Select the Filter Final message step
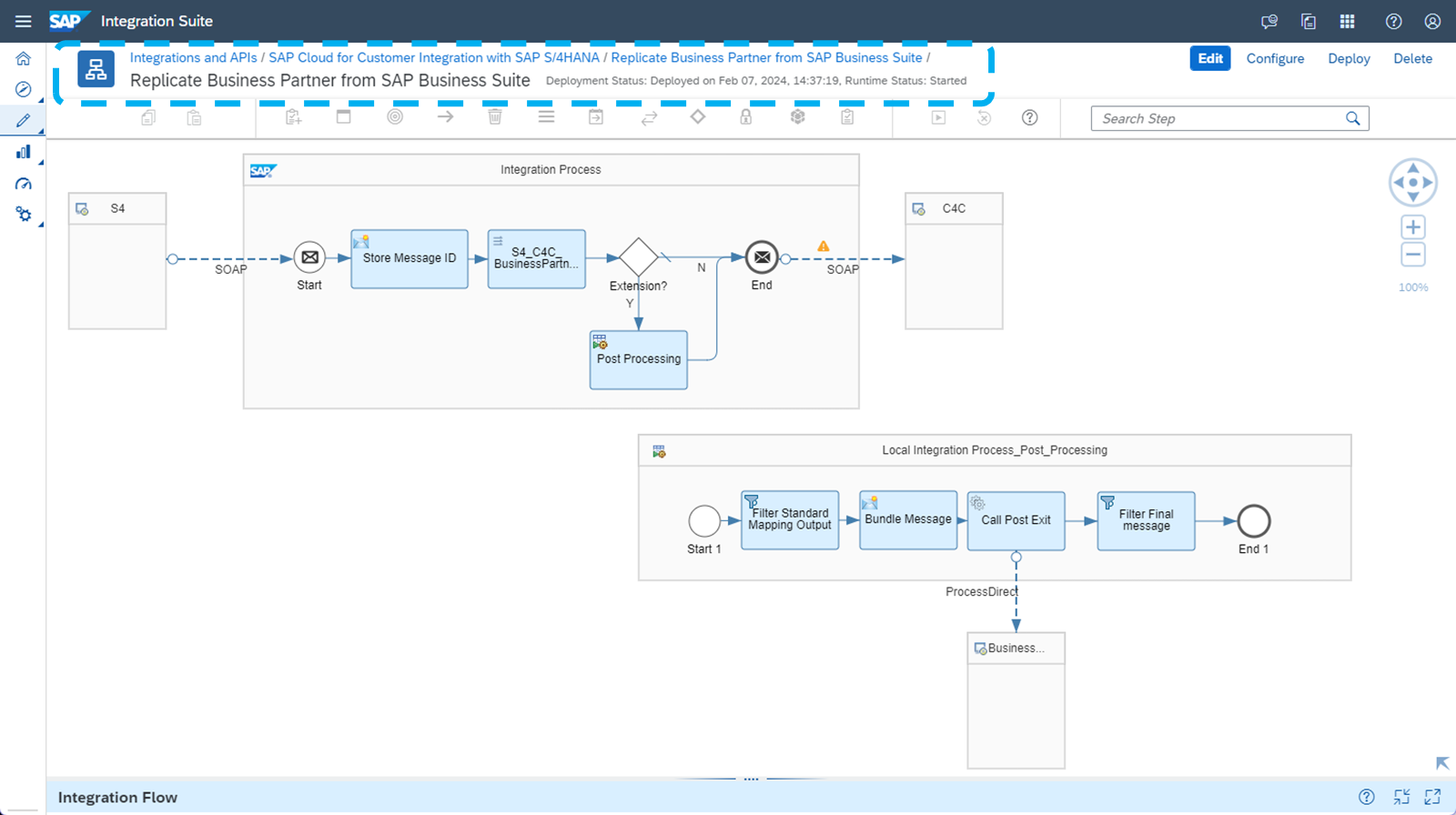This screenshot has width=1456, height=815. click(1147, 520)
